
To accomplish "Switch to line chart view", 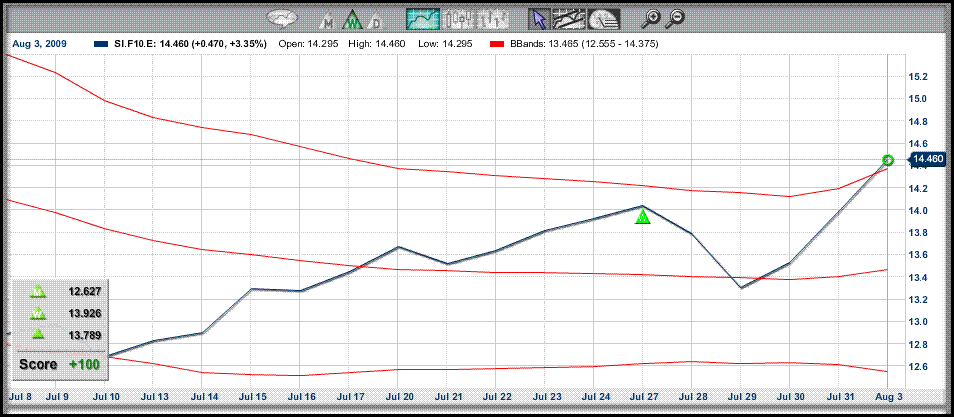I will pos(423,19).
